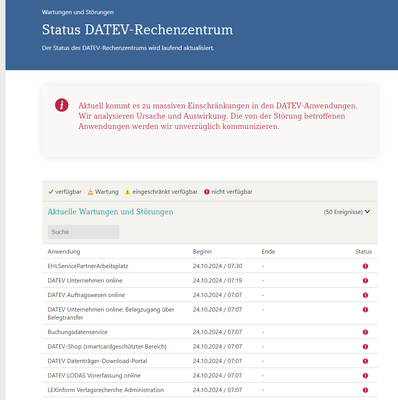Viewport: 398px width, 400px height.
Task: Click the Suche search field
Action: [83, 232]
